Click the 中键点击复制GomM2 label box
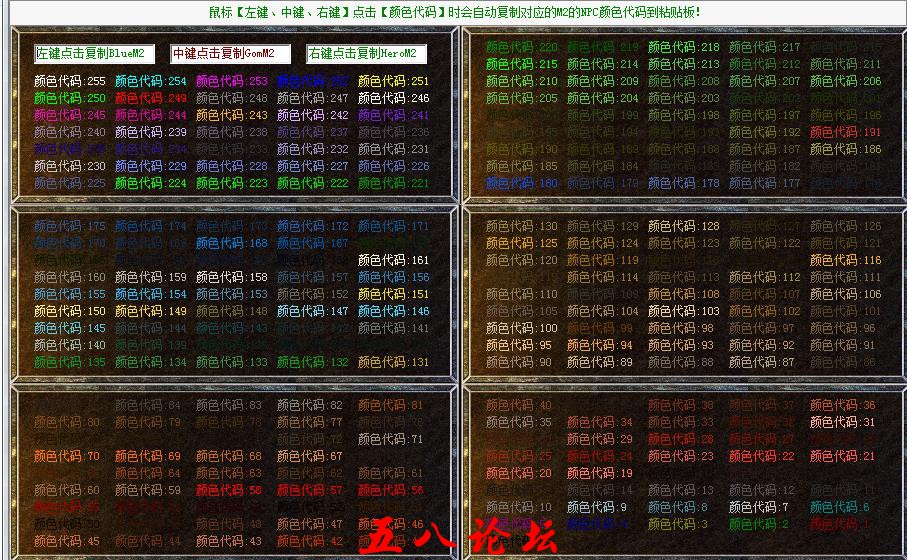Screen dimensions: 907x560 (x=231, y=54)
